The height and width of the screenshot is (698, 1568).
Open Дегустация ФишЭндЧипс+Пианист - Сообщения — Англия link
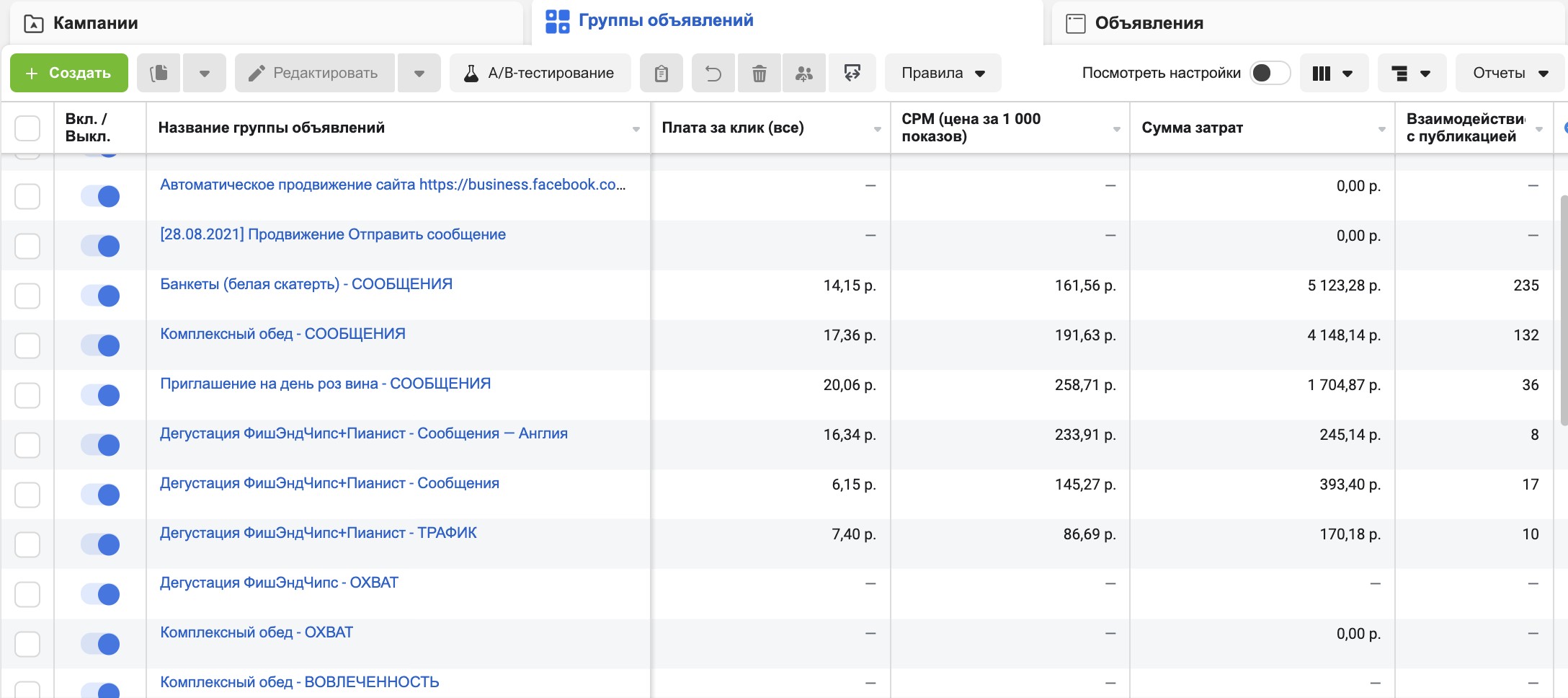coord(364,433)
